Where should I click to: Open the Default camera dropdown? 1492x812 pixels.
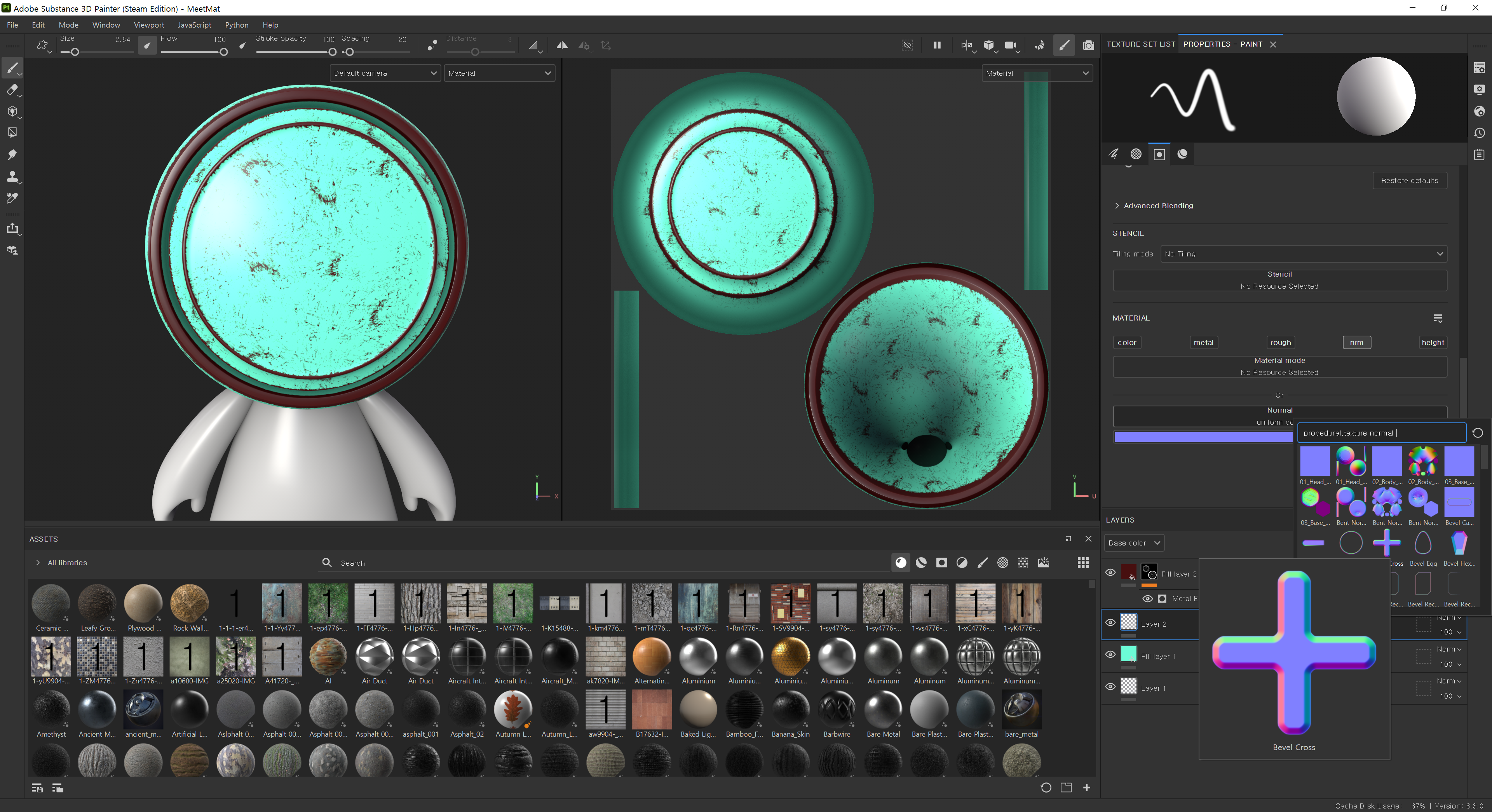point(385,73)
